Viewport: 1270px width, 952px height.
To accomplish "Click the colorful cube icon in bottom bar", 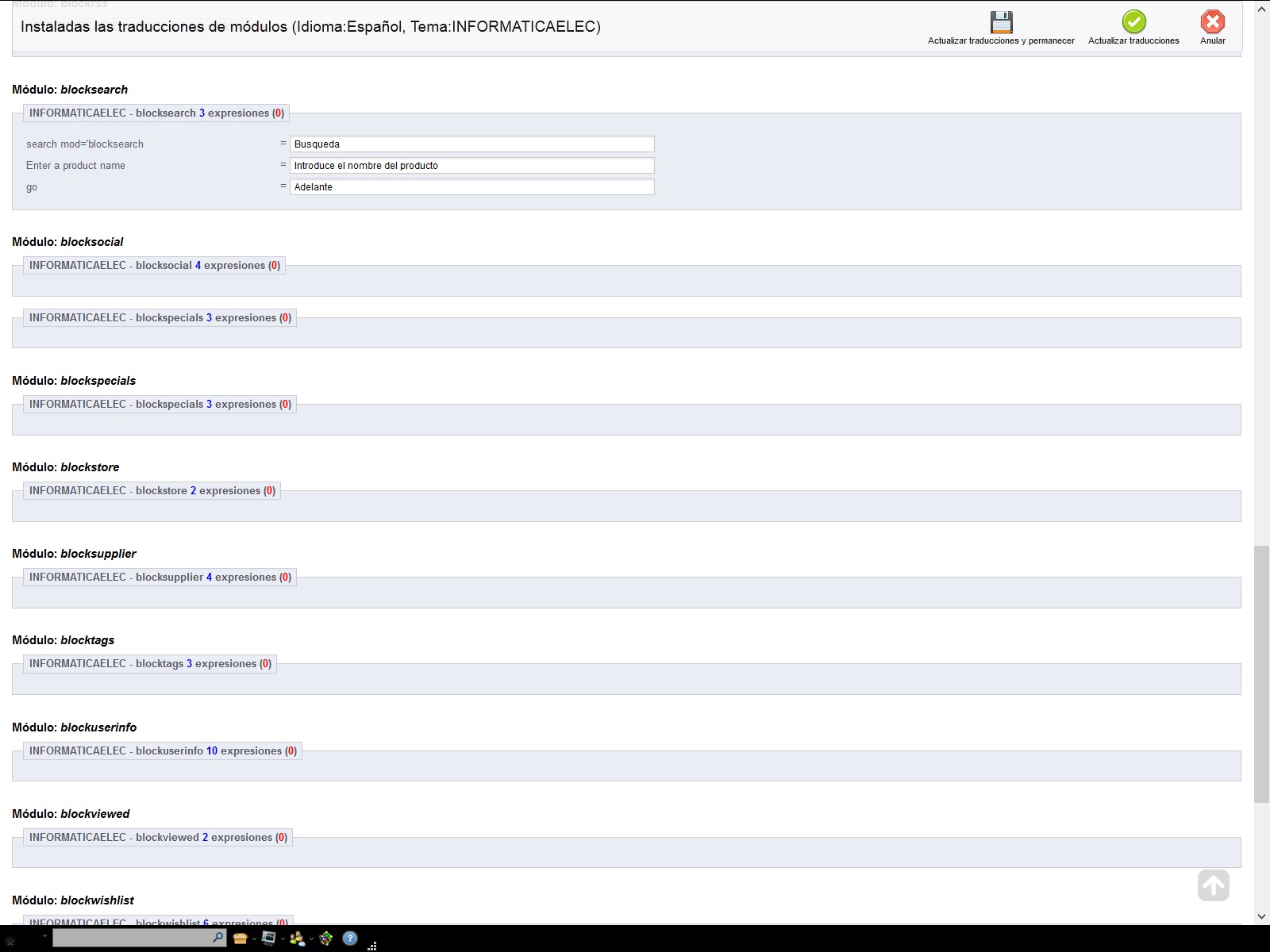I will pyautogui.click(x=325, y=939).
